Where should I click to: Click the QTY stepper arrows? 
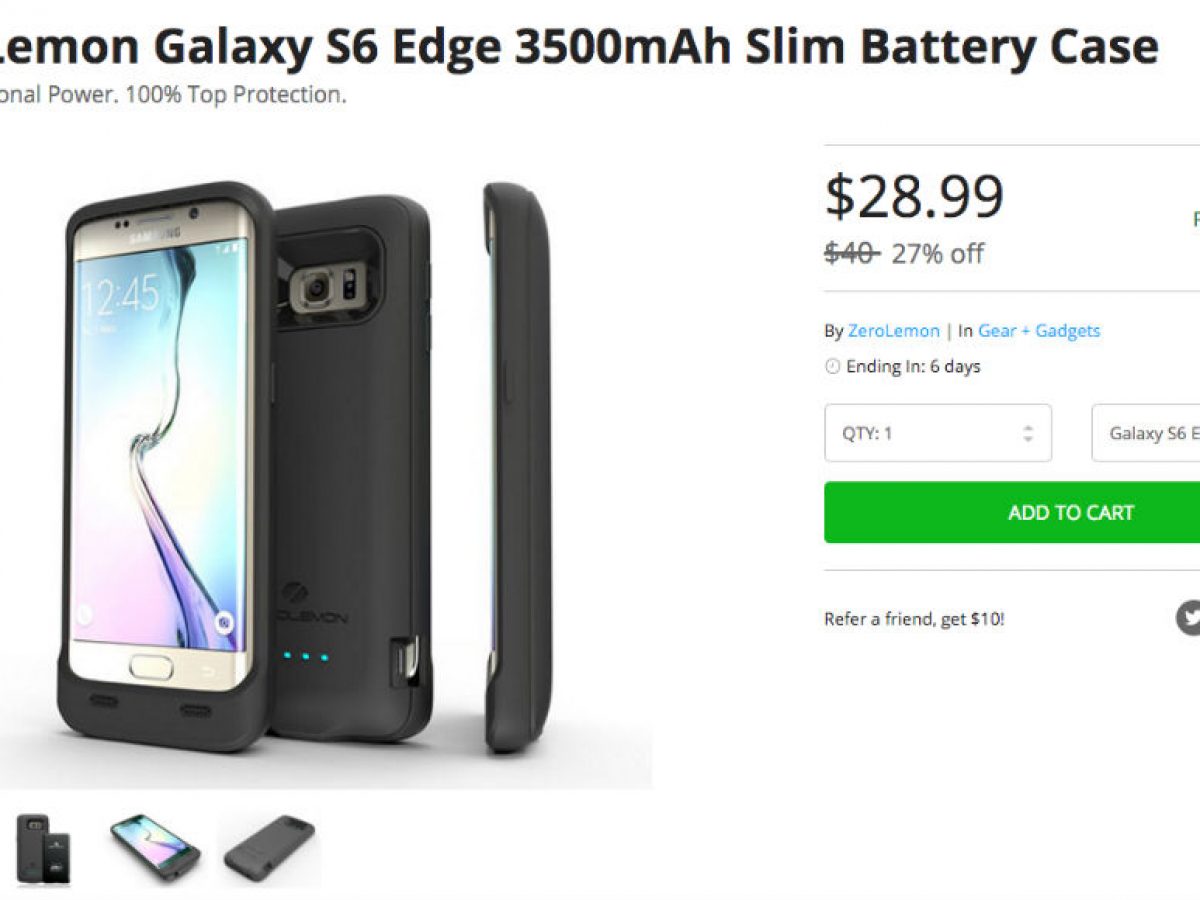coord(1027,434)
